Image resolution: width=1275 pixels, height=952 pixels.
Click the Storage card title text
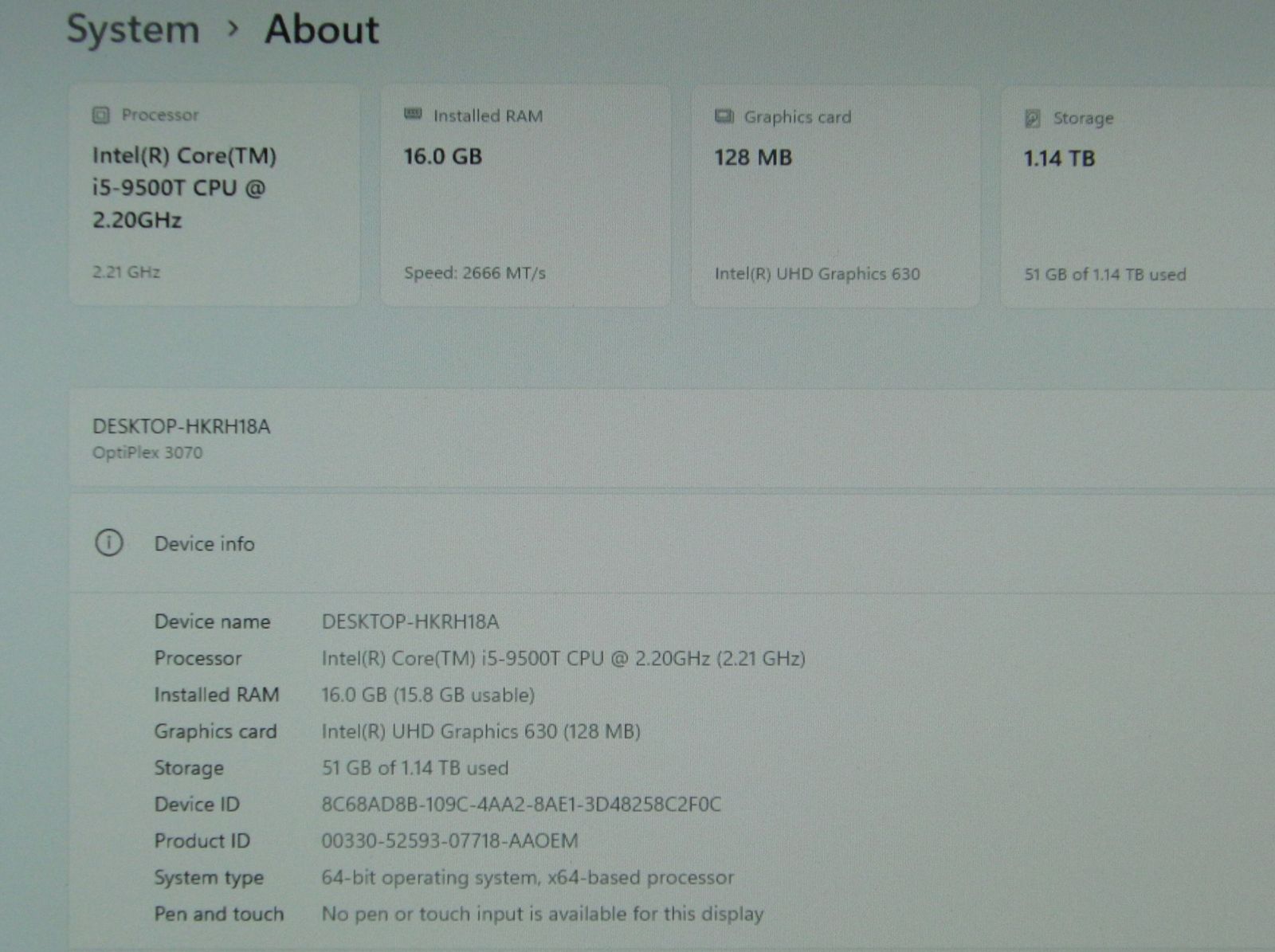point(1084,119)
